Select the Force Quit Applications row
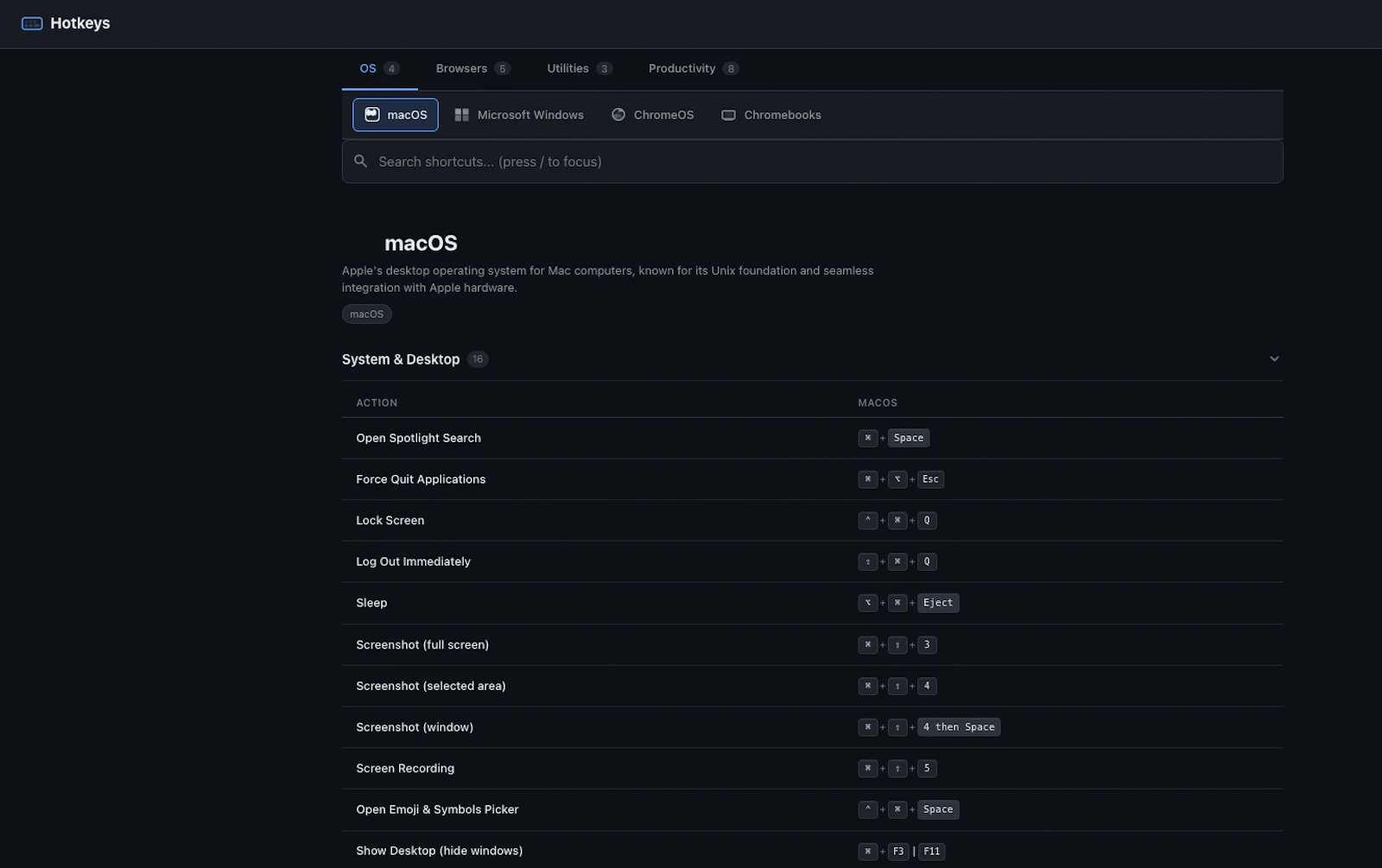This screenshot has width=1382, height=868. pyautogui.click(x=812, y=479)
